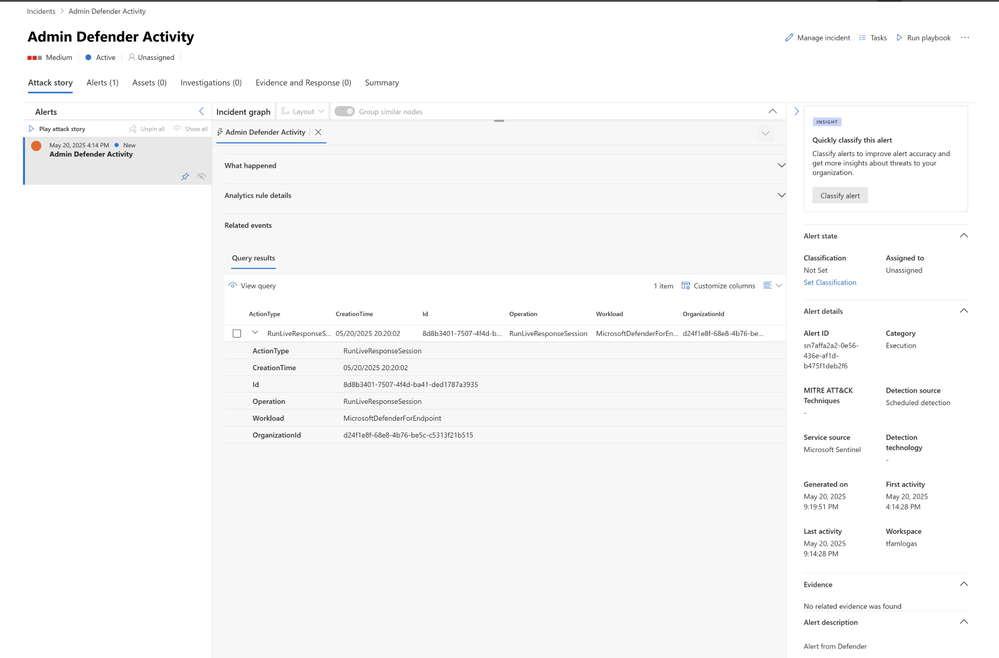Screen dimensions: 999x658
Task: Click the Show all eye icon
Action: point(177,129)
